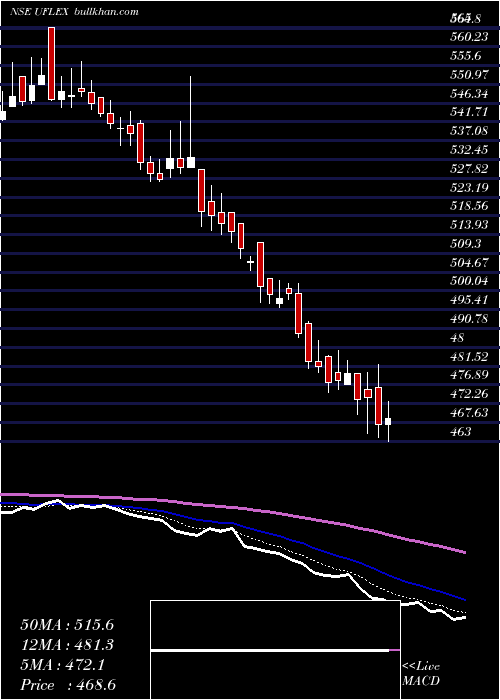This screenshot has height=700, width=500.
Task: Click the white MACD line inside the box
Action: (270, 650)
